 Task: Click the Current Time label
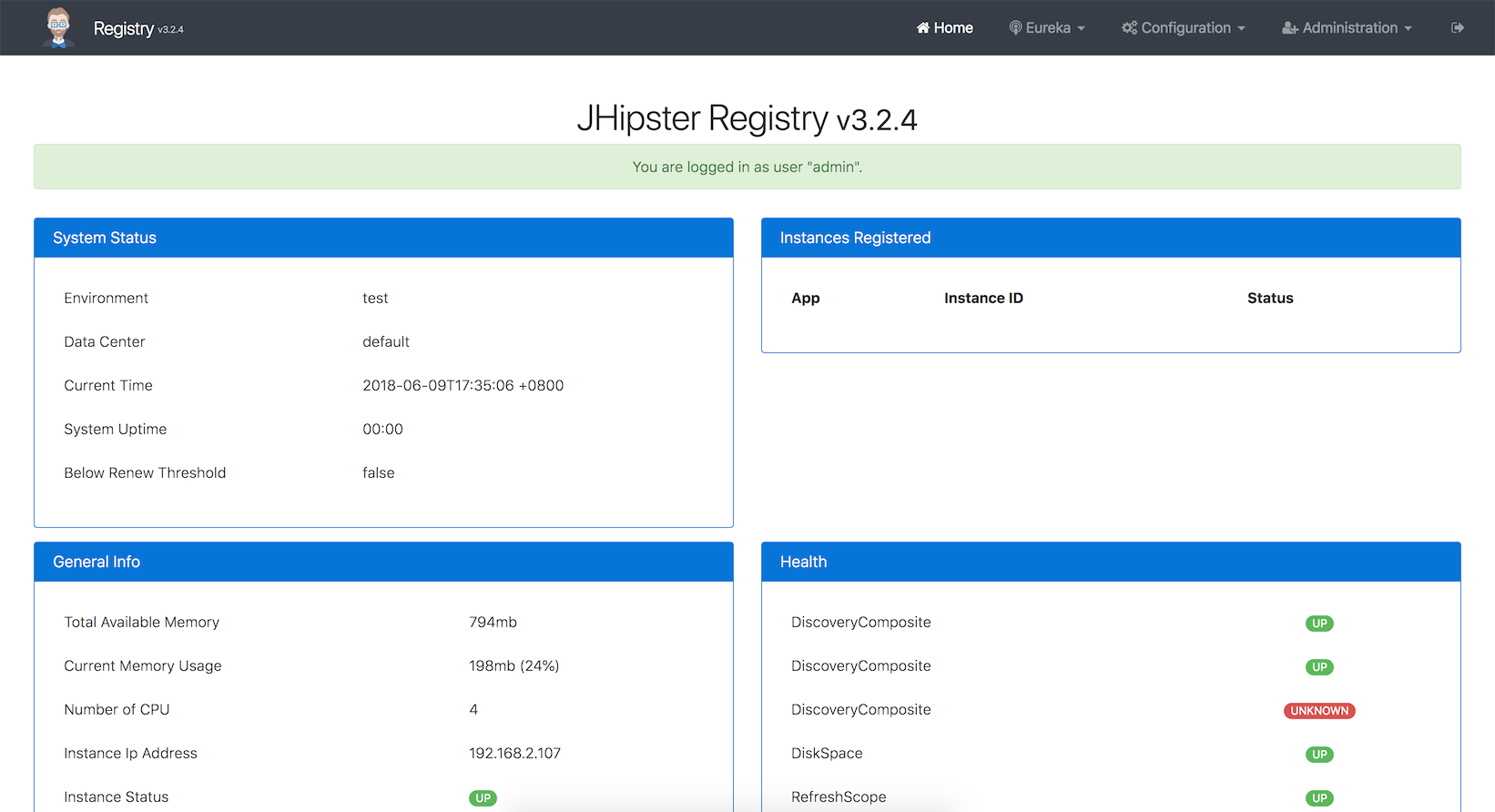point(108,385)
